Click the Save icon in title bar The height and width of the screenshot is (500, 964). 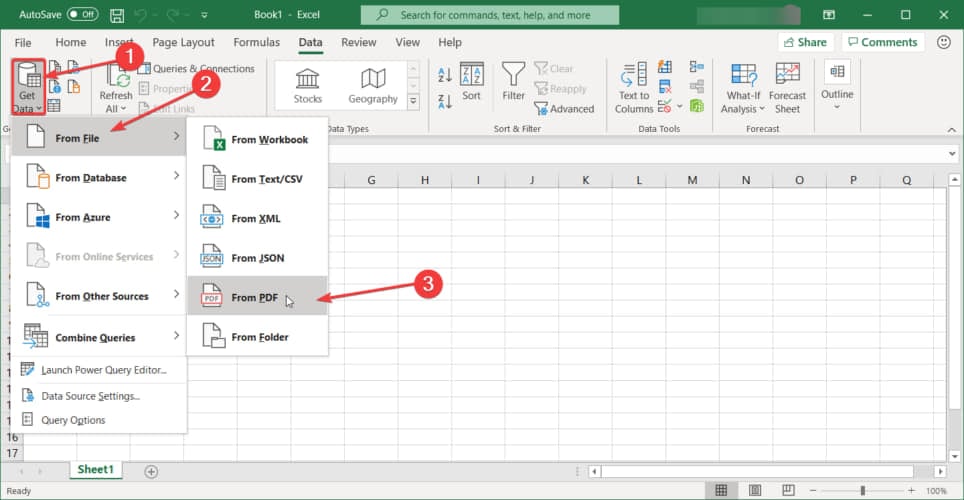click(x=118, y=15)
